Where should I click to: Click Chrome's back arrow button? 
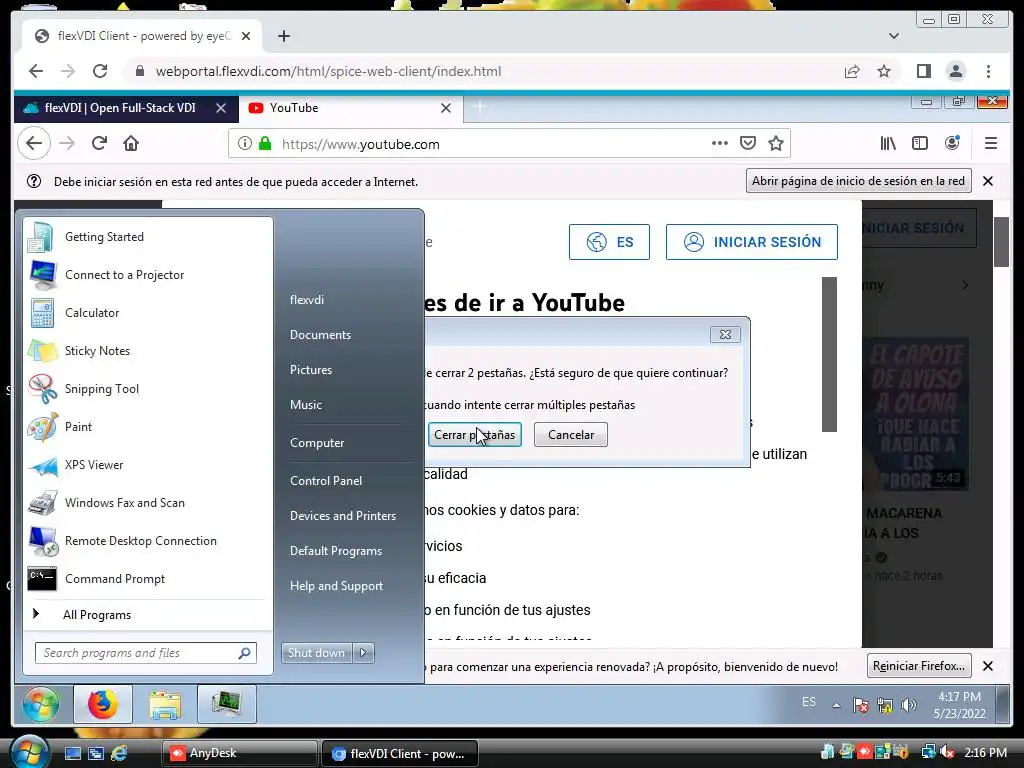36,71
